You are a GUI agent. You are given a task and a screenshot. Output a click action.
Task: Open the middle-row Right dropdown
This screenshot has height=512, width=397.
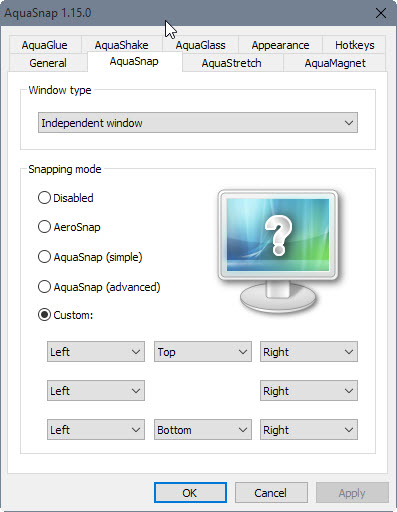[x=309, y=391]
